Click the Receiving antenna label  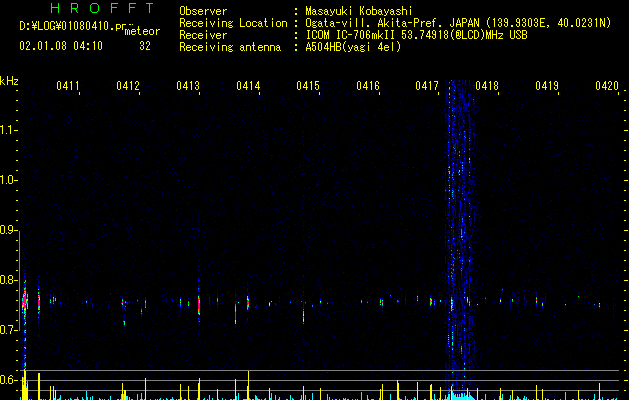coord(230,47)
